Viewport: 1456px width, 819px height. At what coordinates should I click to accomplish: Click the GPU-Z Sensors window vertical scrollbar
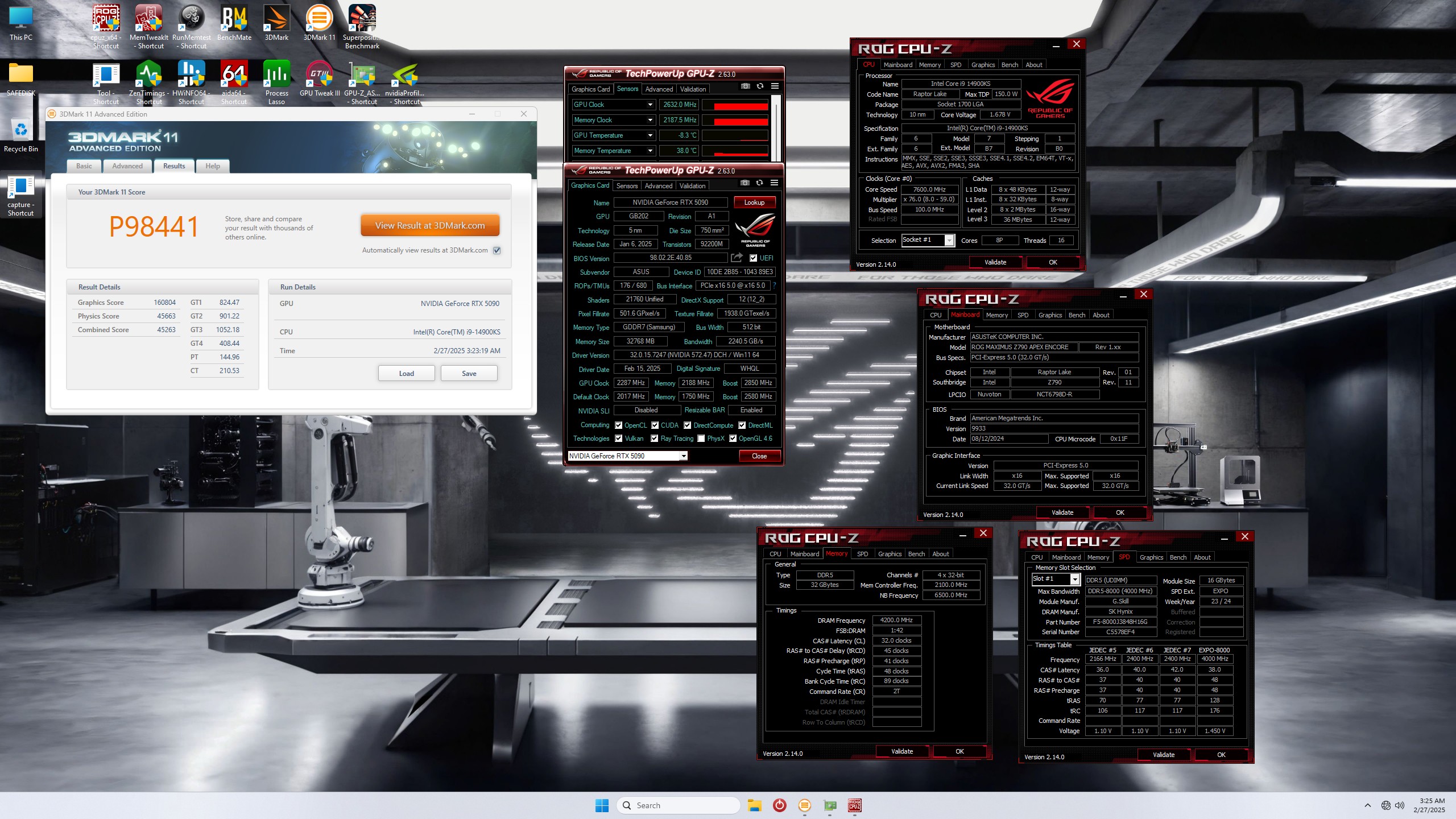pyautogui.click(x=777, y=128)
